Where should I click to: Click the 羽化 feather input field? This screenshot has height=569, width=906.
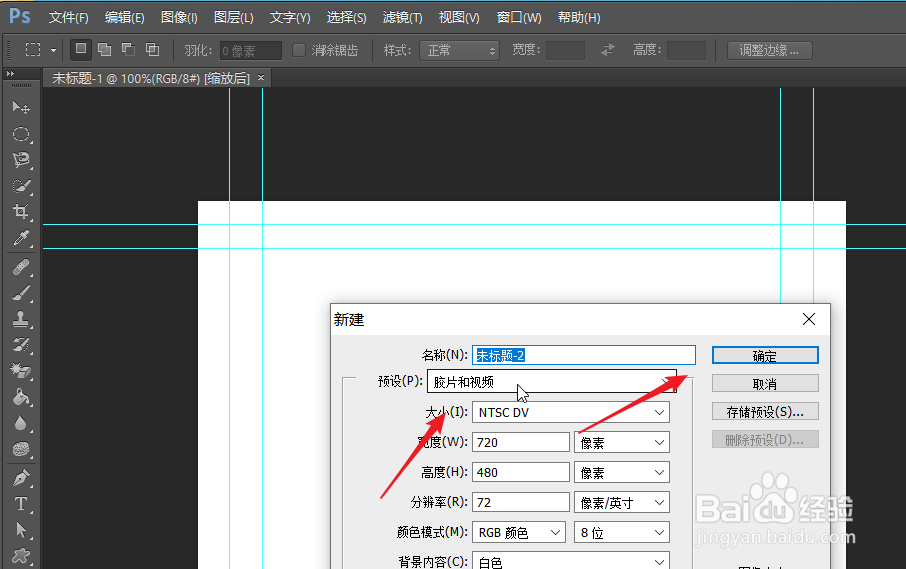click(x=251, y=51)
